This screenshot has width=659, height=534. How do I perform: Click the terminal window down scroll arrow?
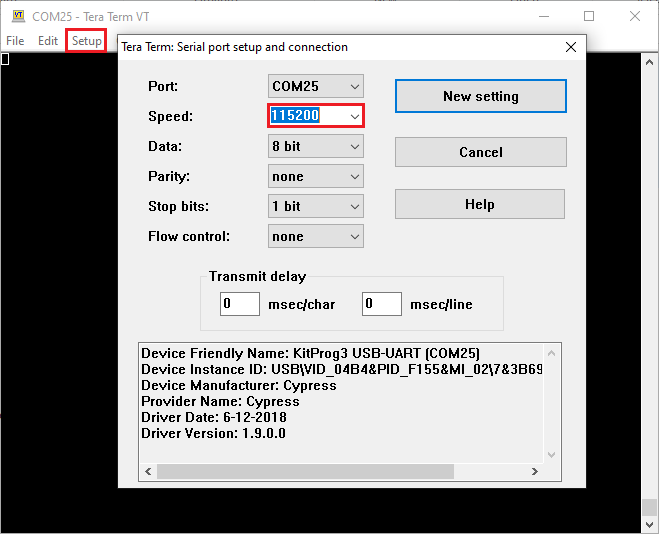tap(650, 525)
